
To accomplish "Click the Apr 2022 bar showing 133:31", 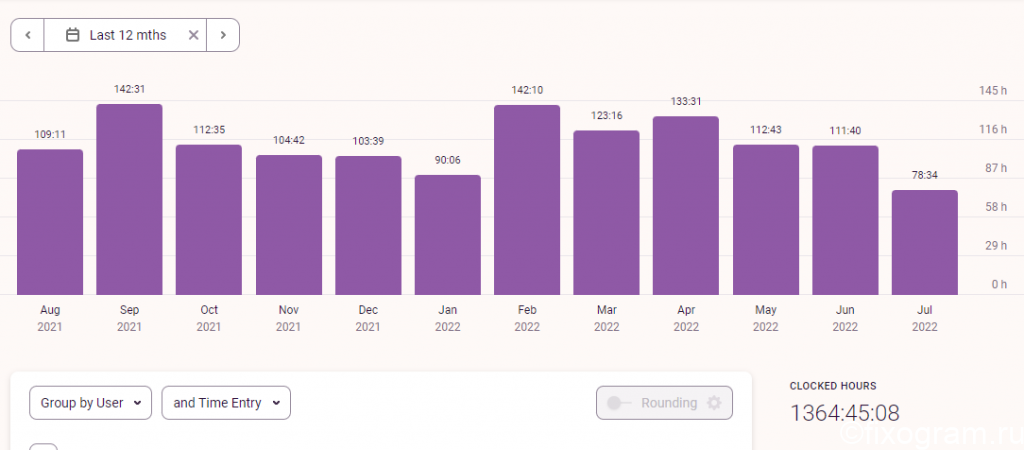I will 686,206.
